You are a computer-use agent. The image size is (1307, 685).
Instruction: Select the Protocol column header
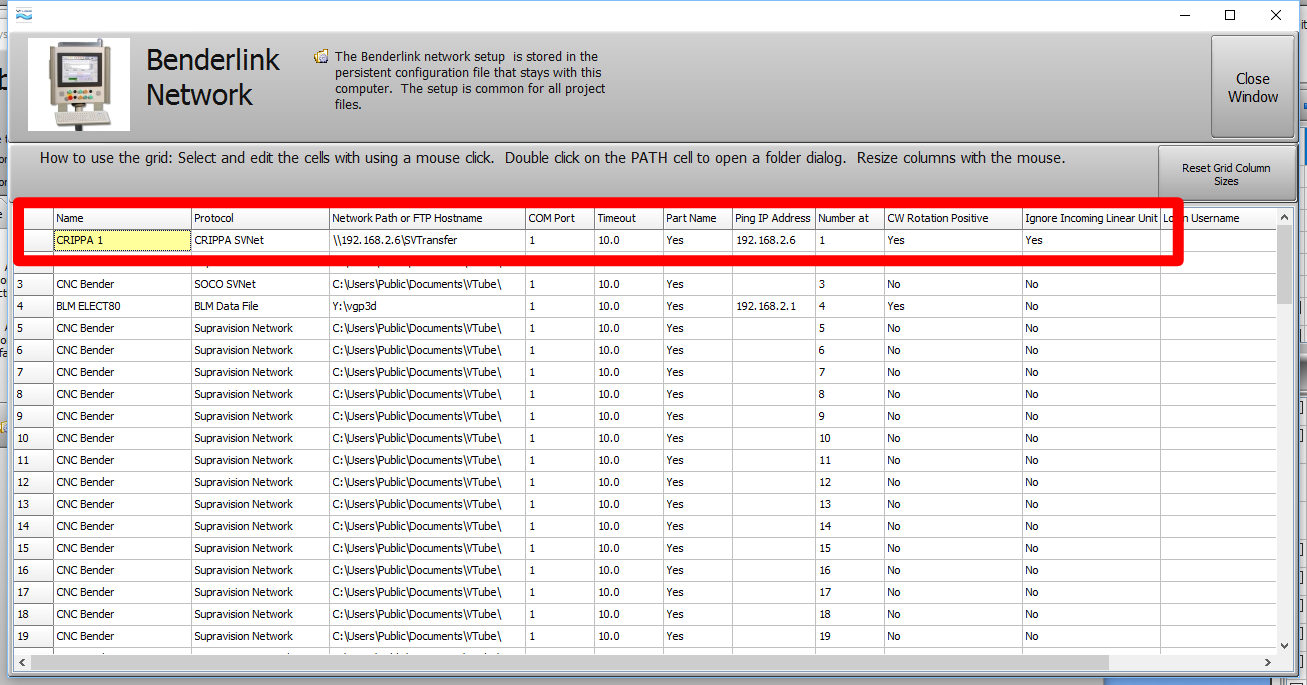(x=260, y=218)
